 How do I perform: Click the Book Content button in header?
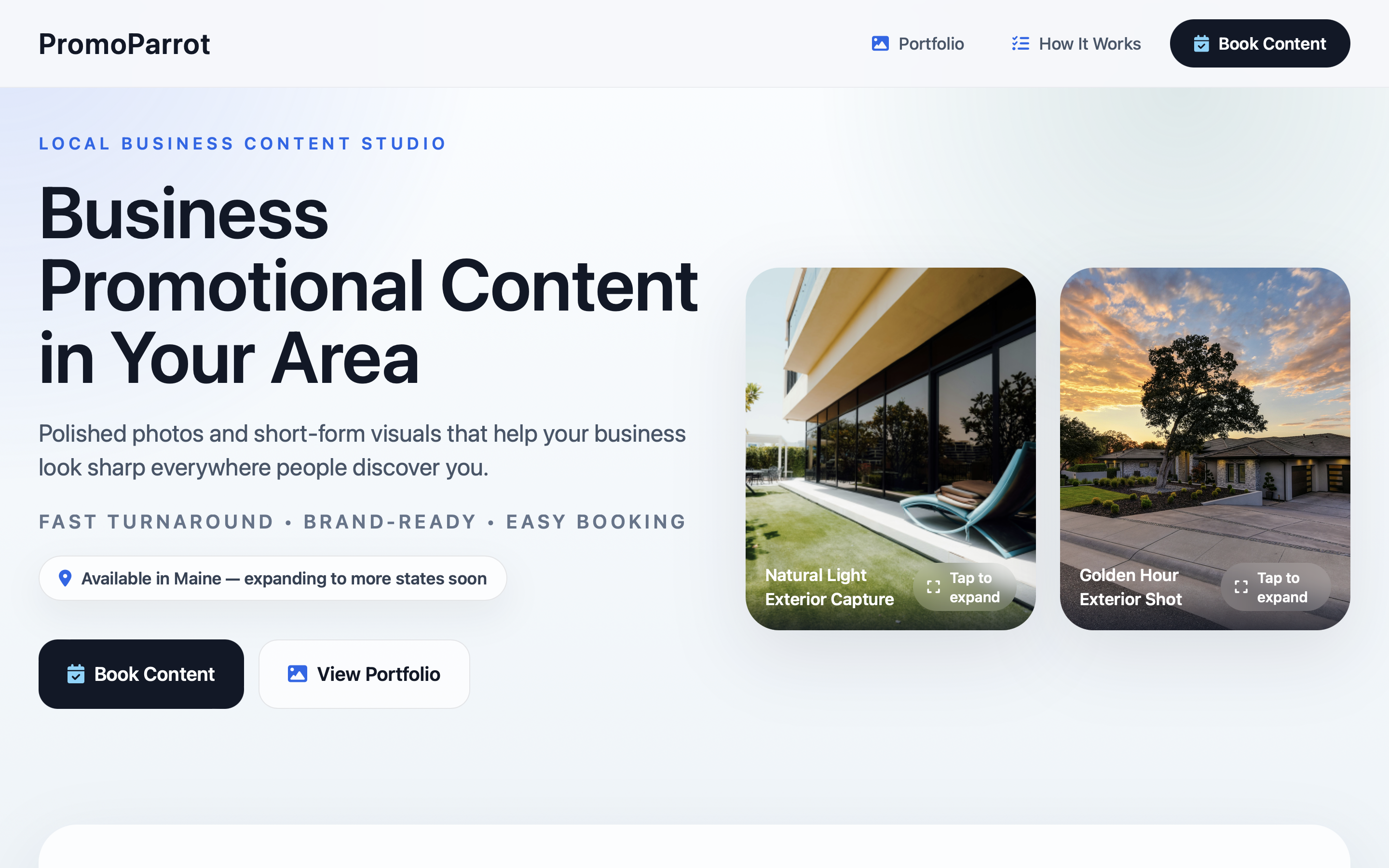pyautogui.click(x=1260, y=43)
